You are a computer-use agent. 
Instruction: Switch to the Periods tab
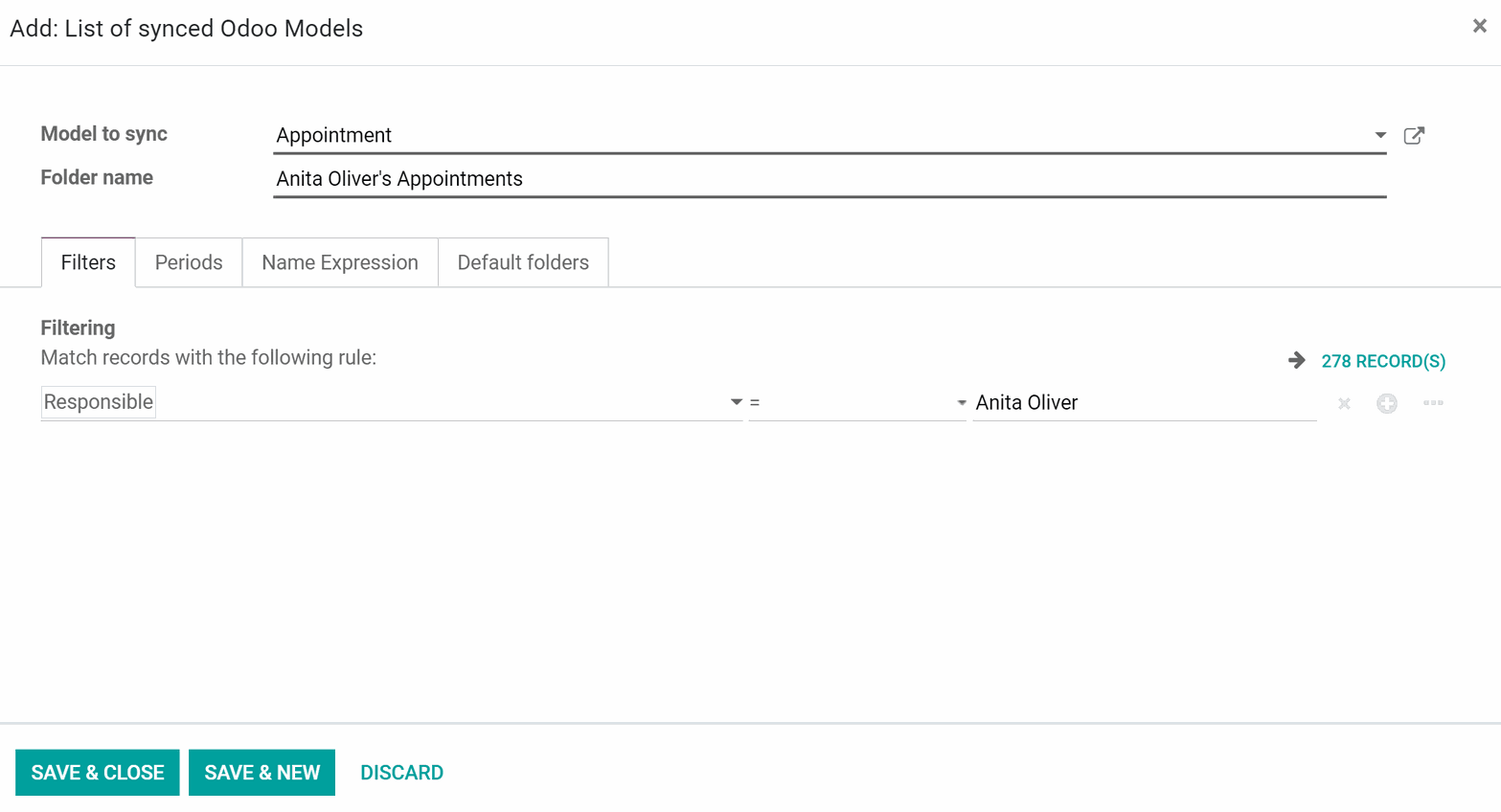pyautogui.click(x=189, y=262)
